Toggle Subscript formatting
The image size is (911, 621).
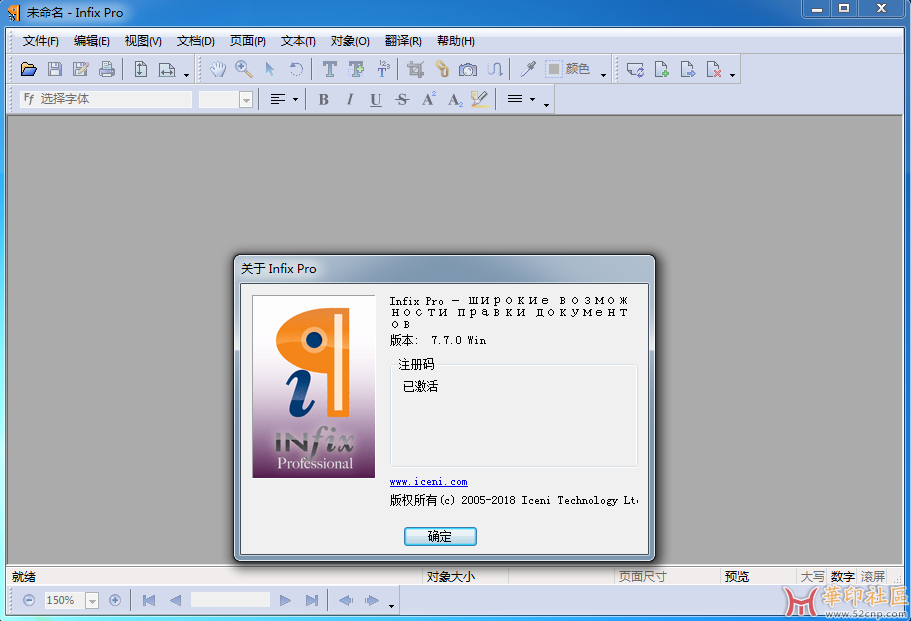[x=455, y=99]
